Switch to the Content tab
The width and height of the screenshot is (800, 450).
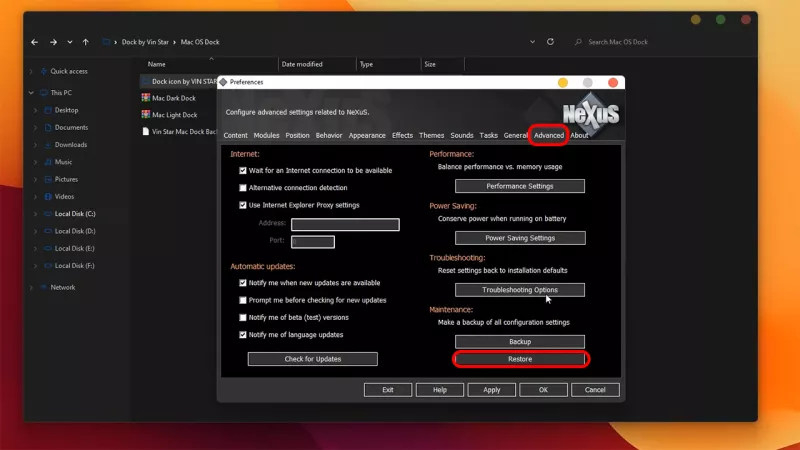point(235,136)
